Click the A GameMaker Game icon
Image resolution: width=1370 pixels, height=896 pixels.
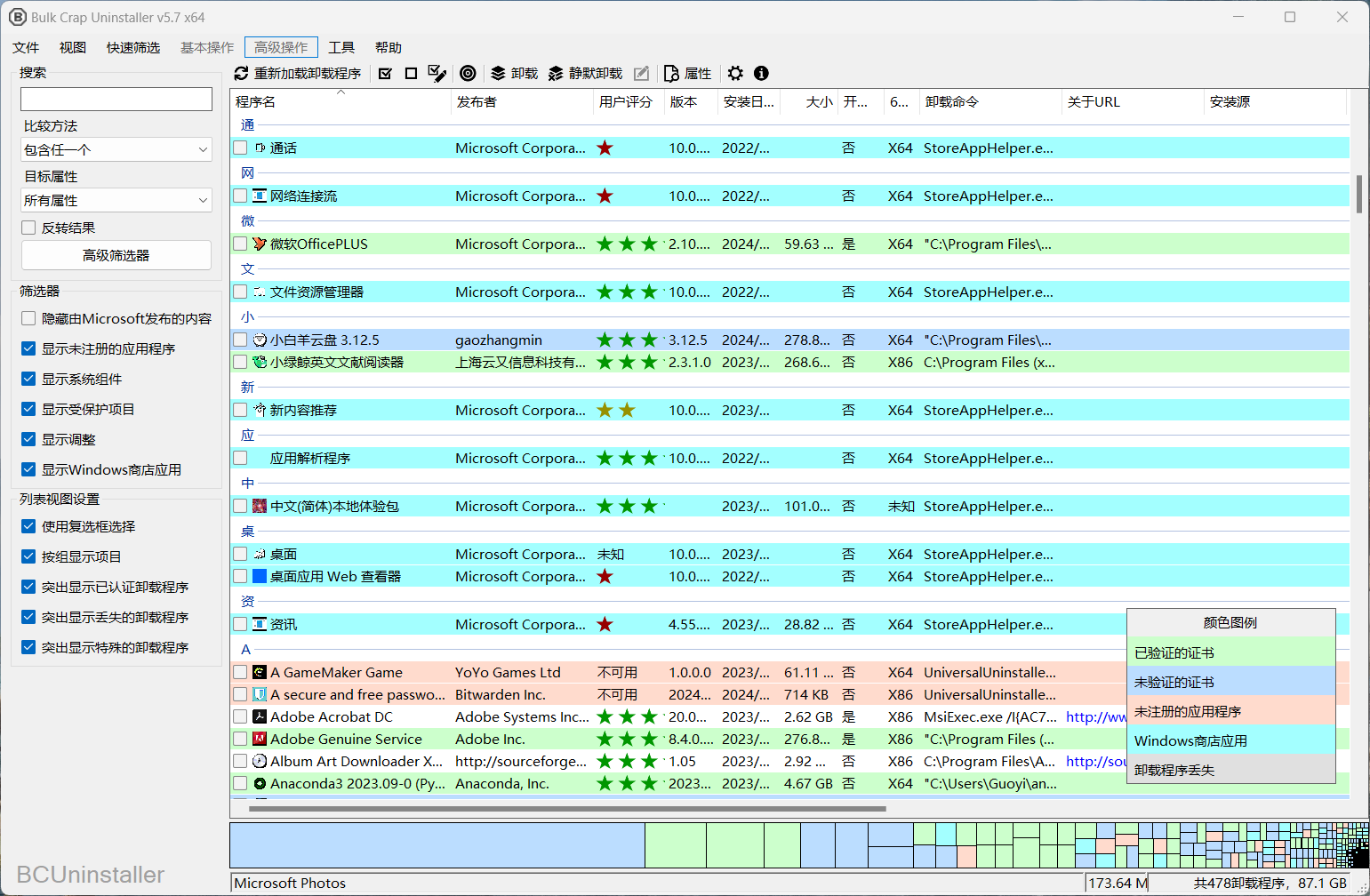click(260, 672)
